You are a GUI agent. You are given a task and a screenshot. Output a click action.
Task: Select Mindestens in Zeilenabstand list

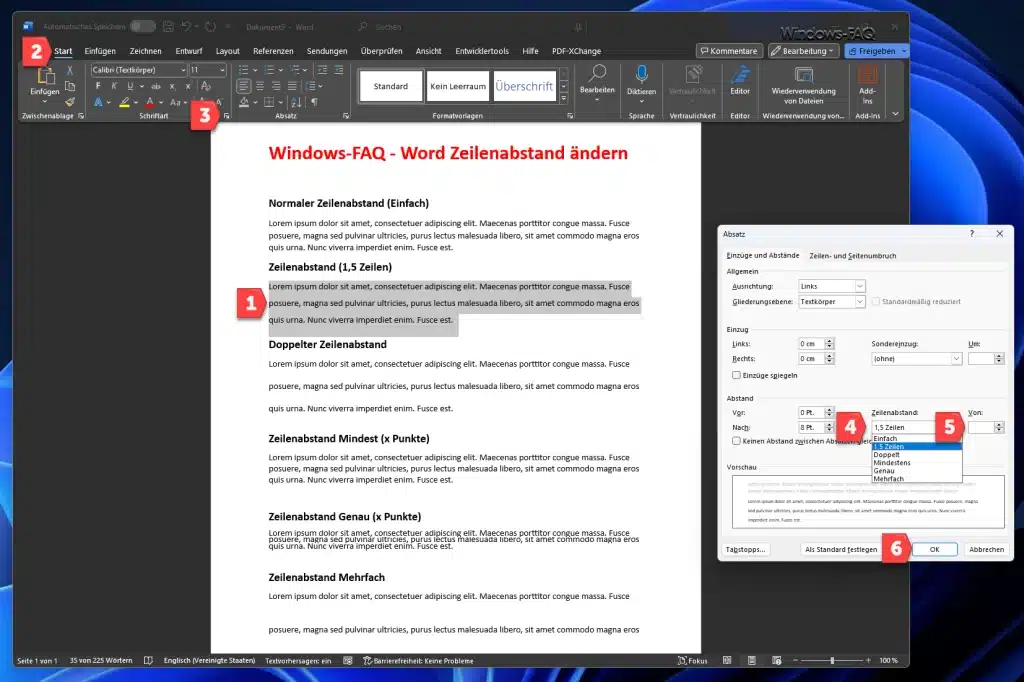[x=917, y=463]
